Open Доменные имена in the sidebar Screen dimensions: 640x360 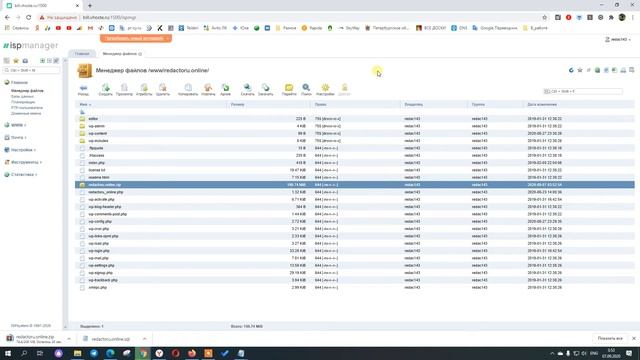click(26, 113)
